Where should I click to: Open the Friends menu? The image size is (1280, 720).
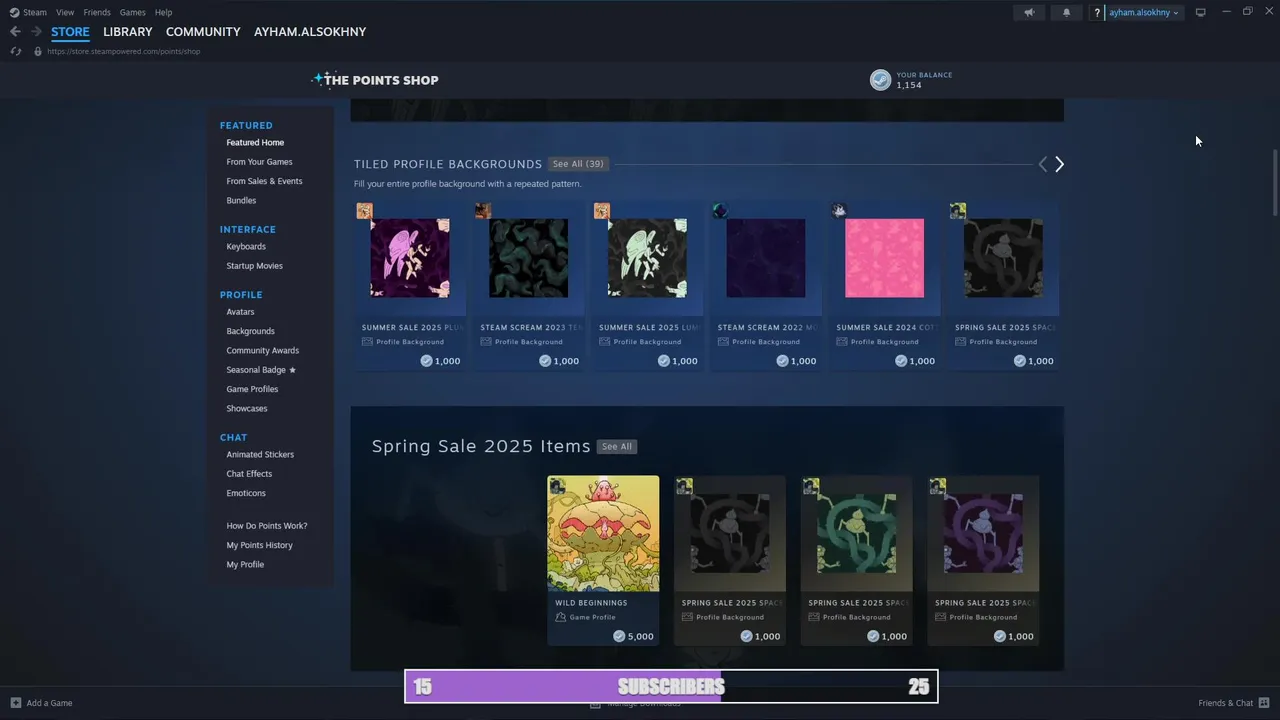tap(97, 12)
